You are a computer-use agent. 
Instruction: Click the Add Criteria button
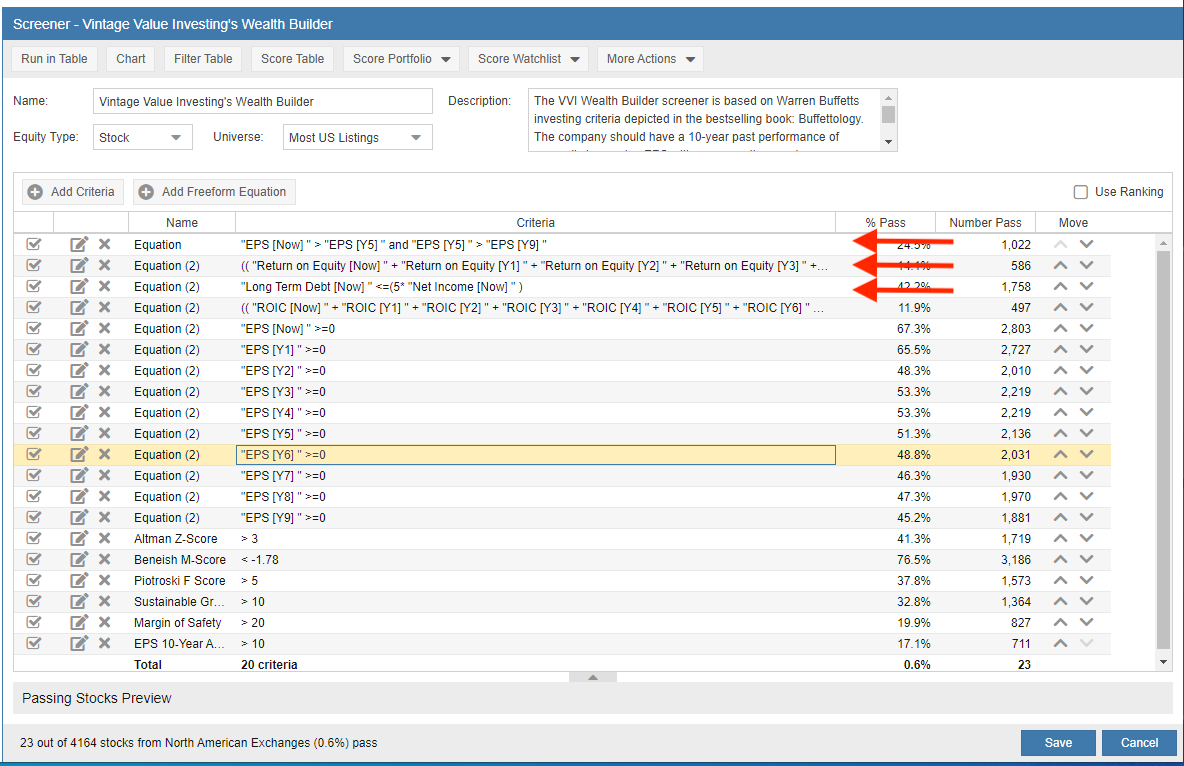point(72,192)
